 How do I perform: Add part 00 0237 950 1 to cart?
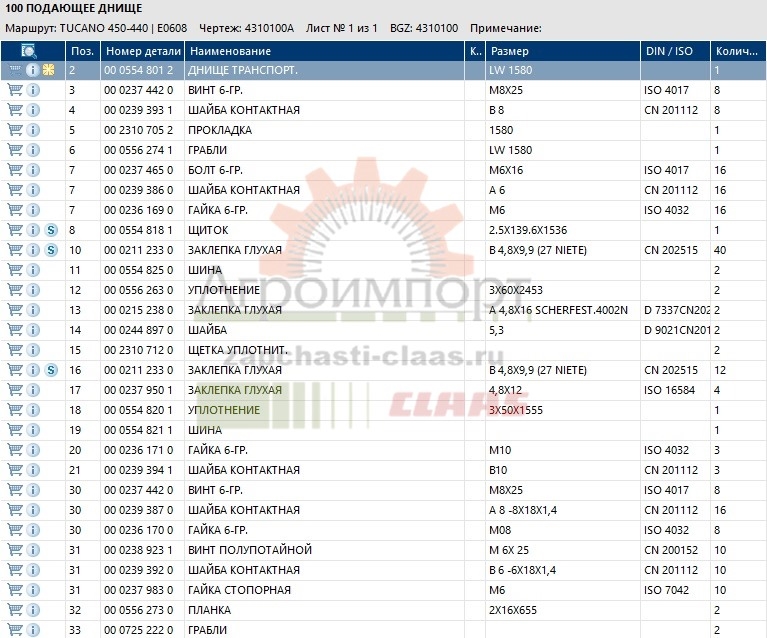click(x=15, y=390)
